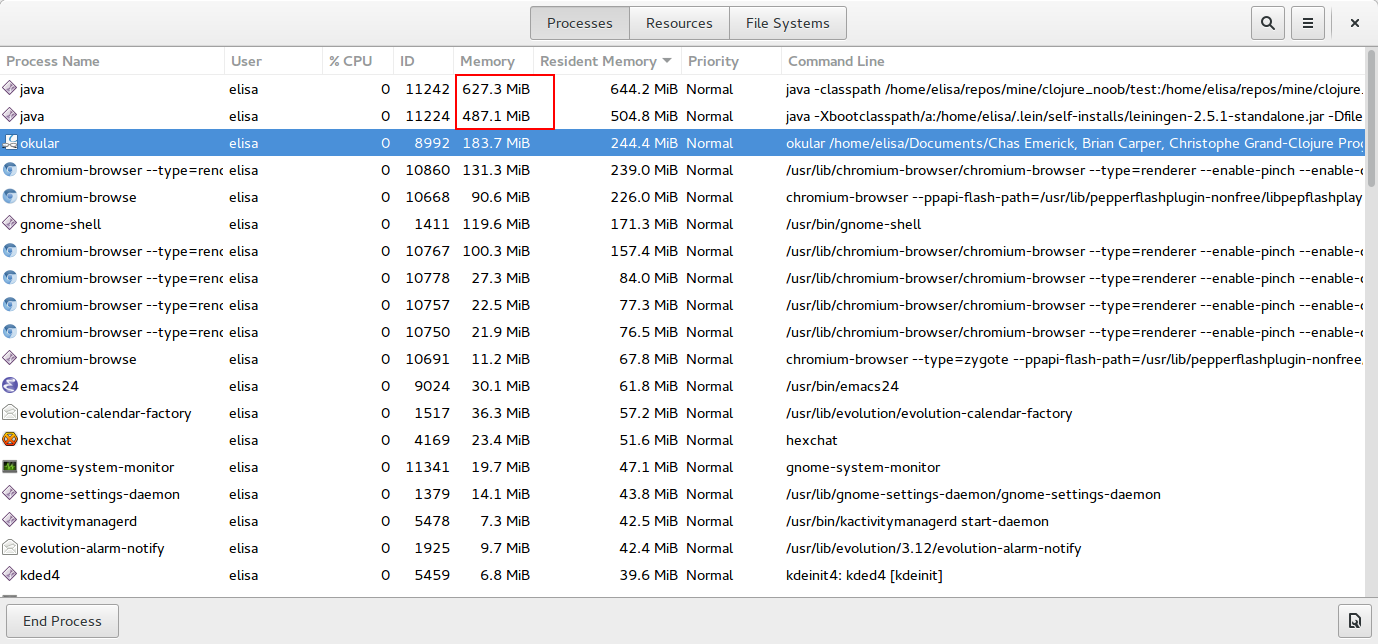Click the emacs24 process icon
Image resolution: width=1378 pixels, height=644 pixels.
[10, 386]
